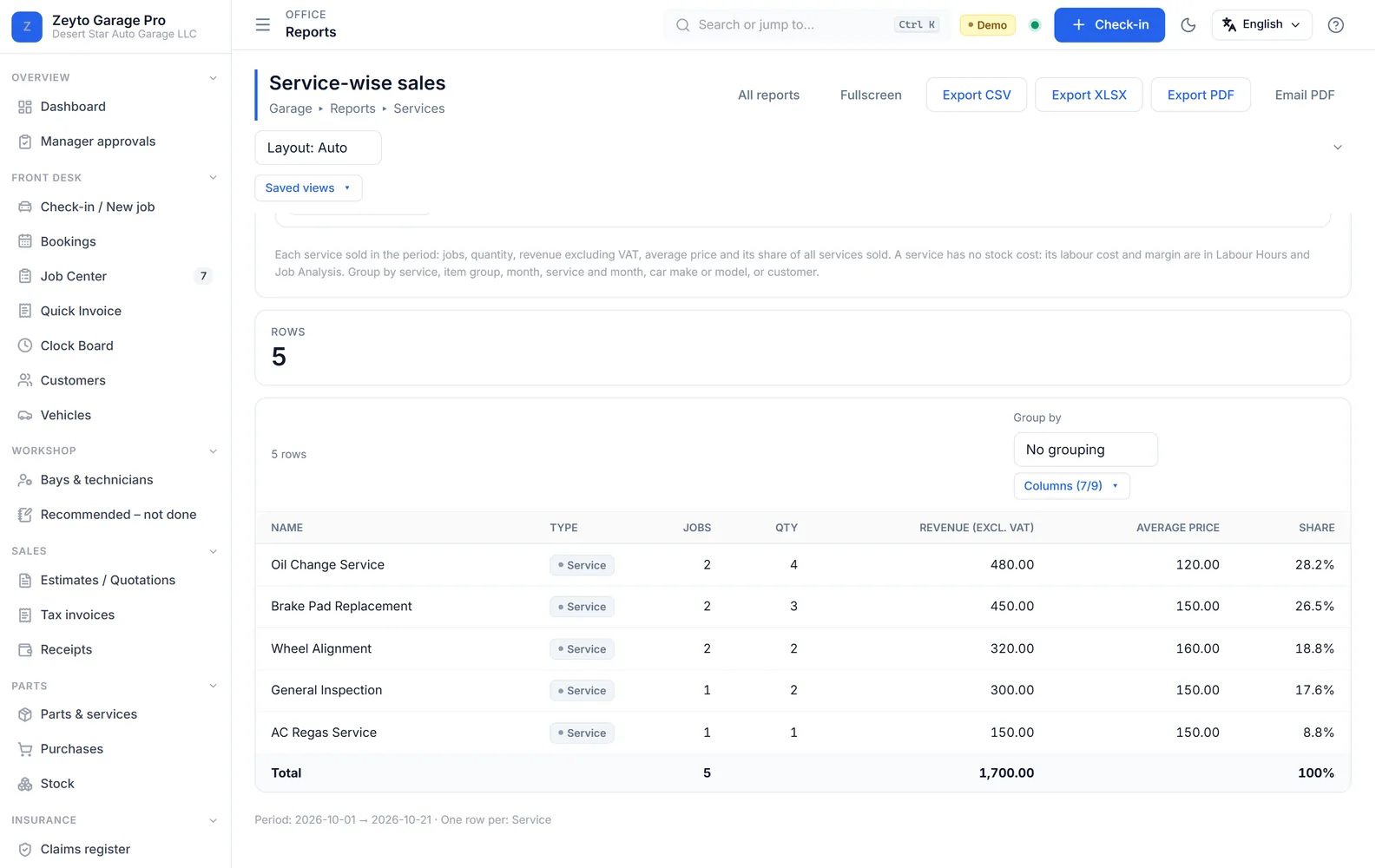
Task: Click the Receipts icon
Action: pos(25,649)
